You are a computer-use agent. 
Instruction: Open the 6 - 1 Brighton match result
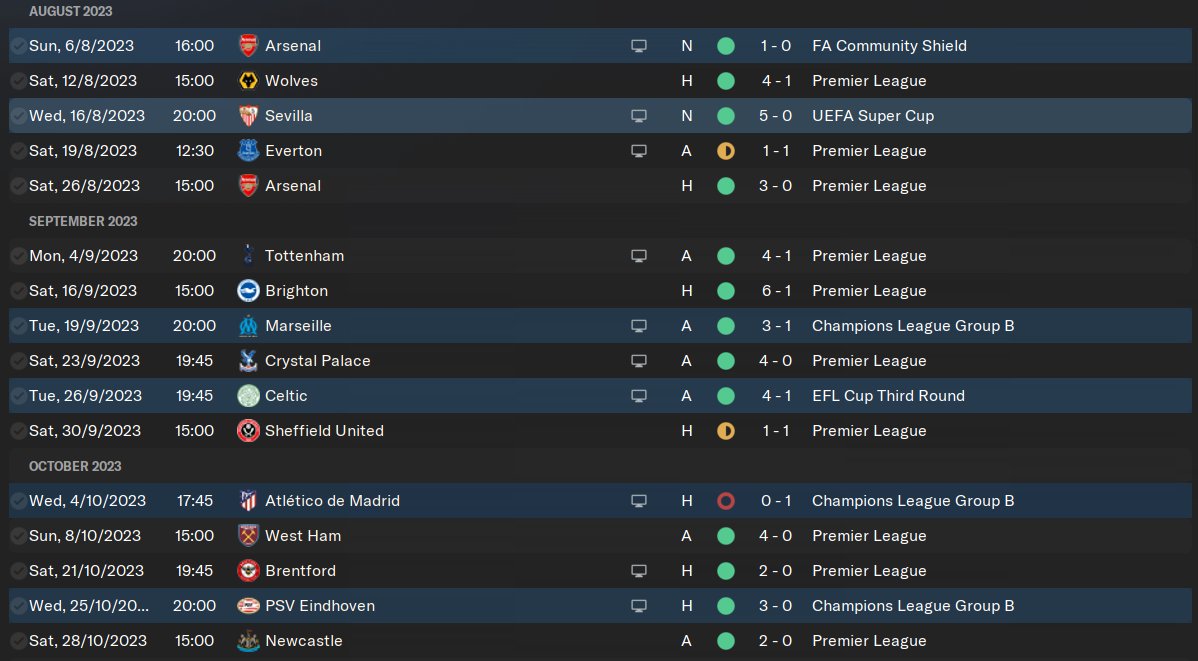776,291
